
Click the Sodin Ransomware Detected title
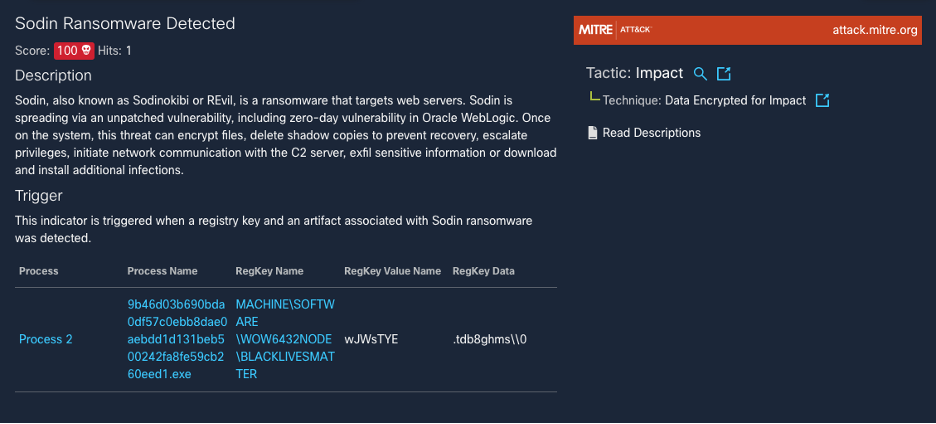(x=125, y=23)
